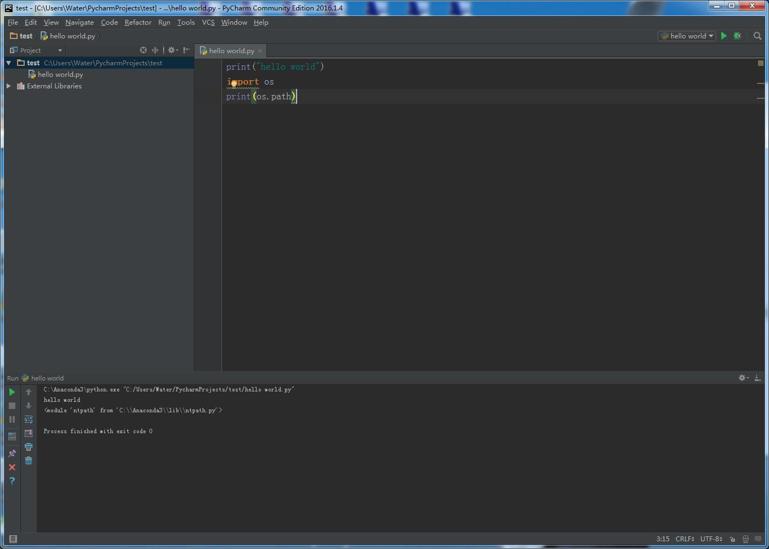769x549 pixels.
Task: Change UTF-8 file encoding in status bar
Action: coord(711,539)
